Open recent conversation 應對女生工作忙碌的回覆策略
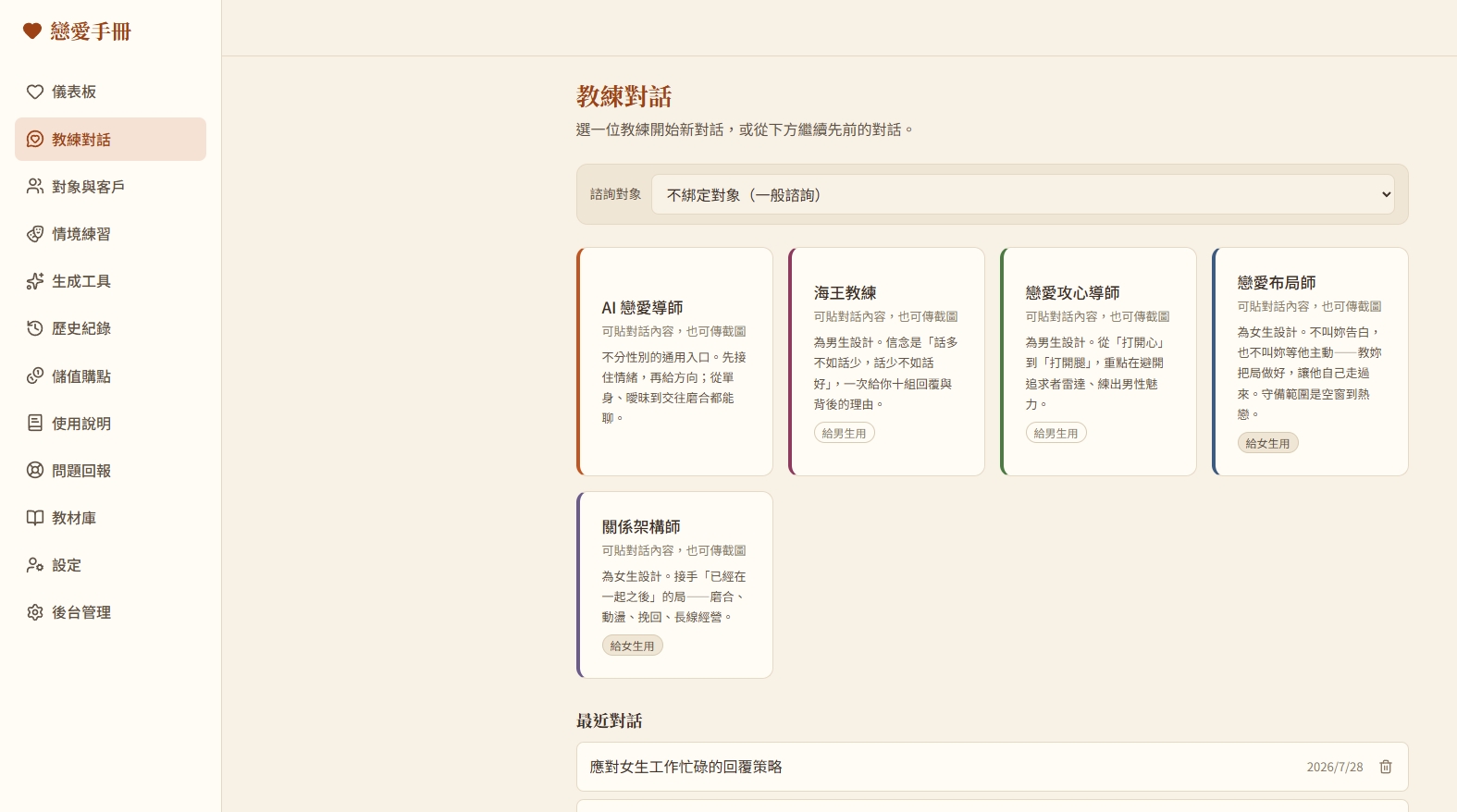 tap(992, 767)
